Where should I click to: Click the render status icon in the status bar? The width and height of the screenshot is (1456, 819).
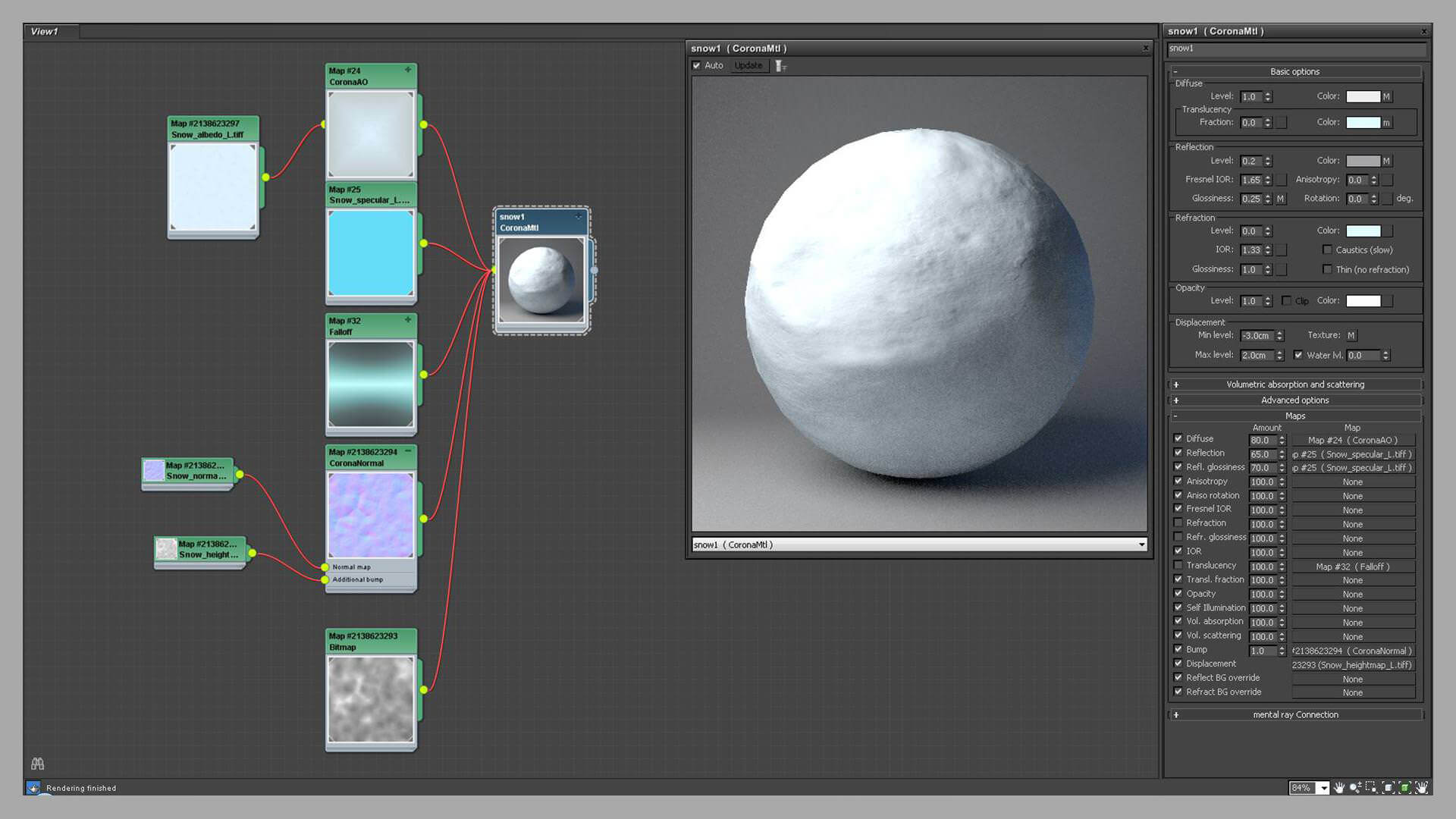(33, 788)
